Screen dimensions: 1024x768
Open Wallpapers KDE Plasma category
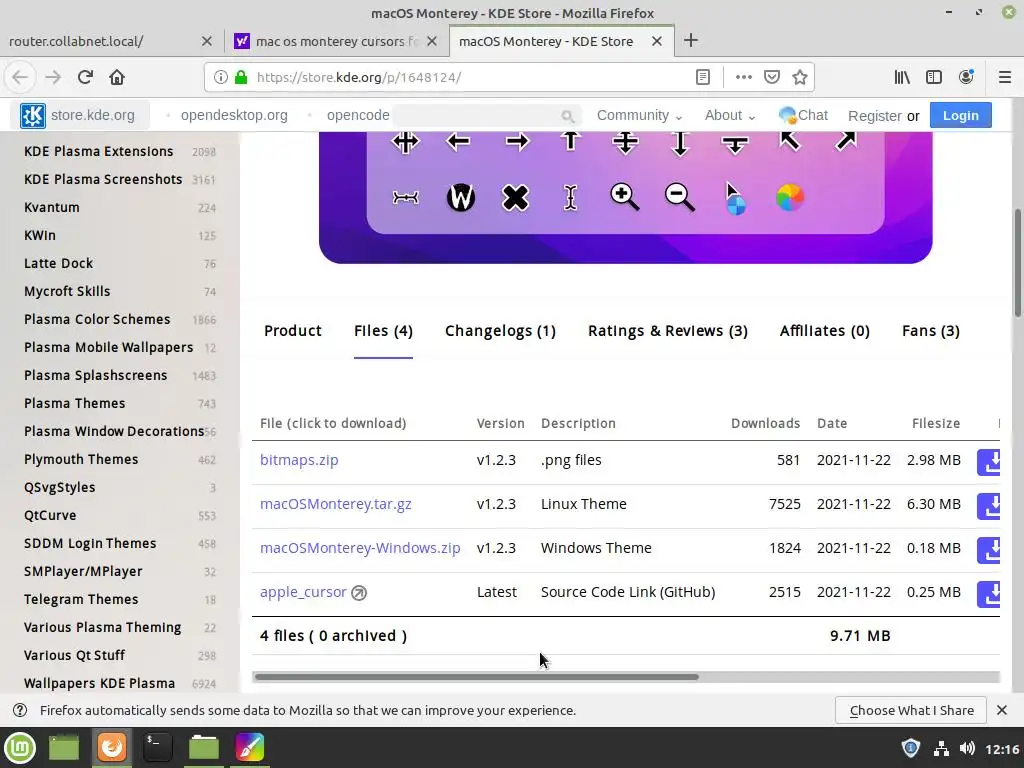tap(99, 684)
